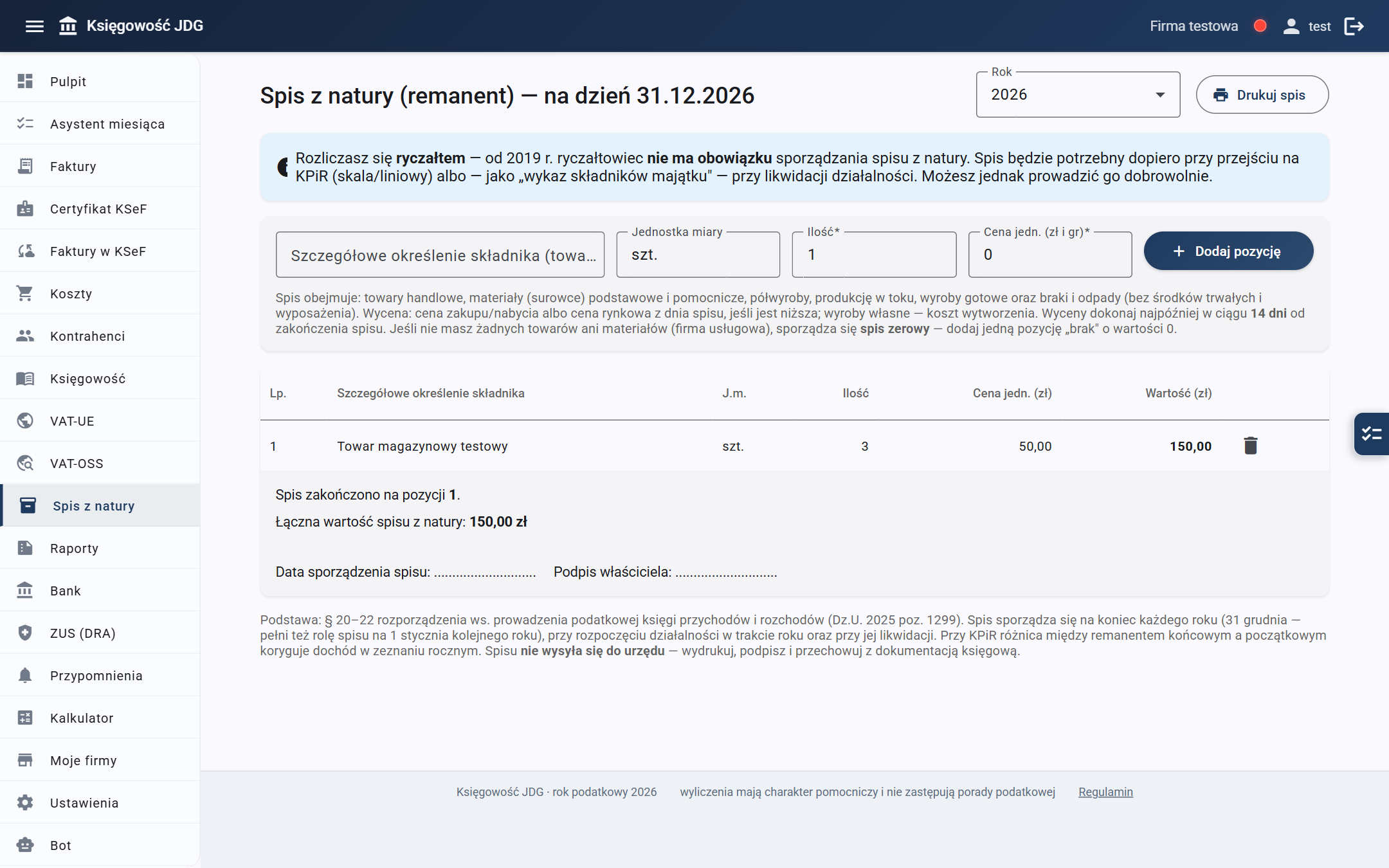Click the red status indicator dot
The width and height of the screenshot is (1389, 868).
(x=1260, y=26)
